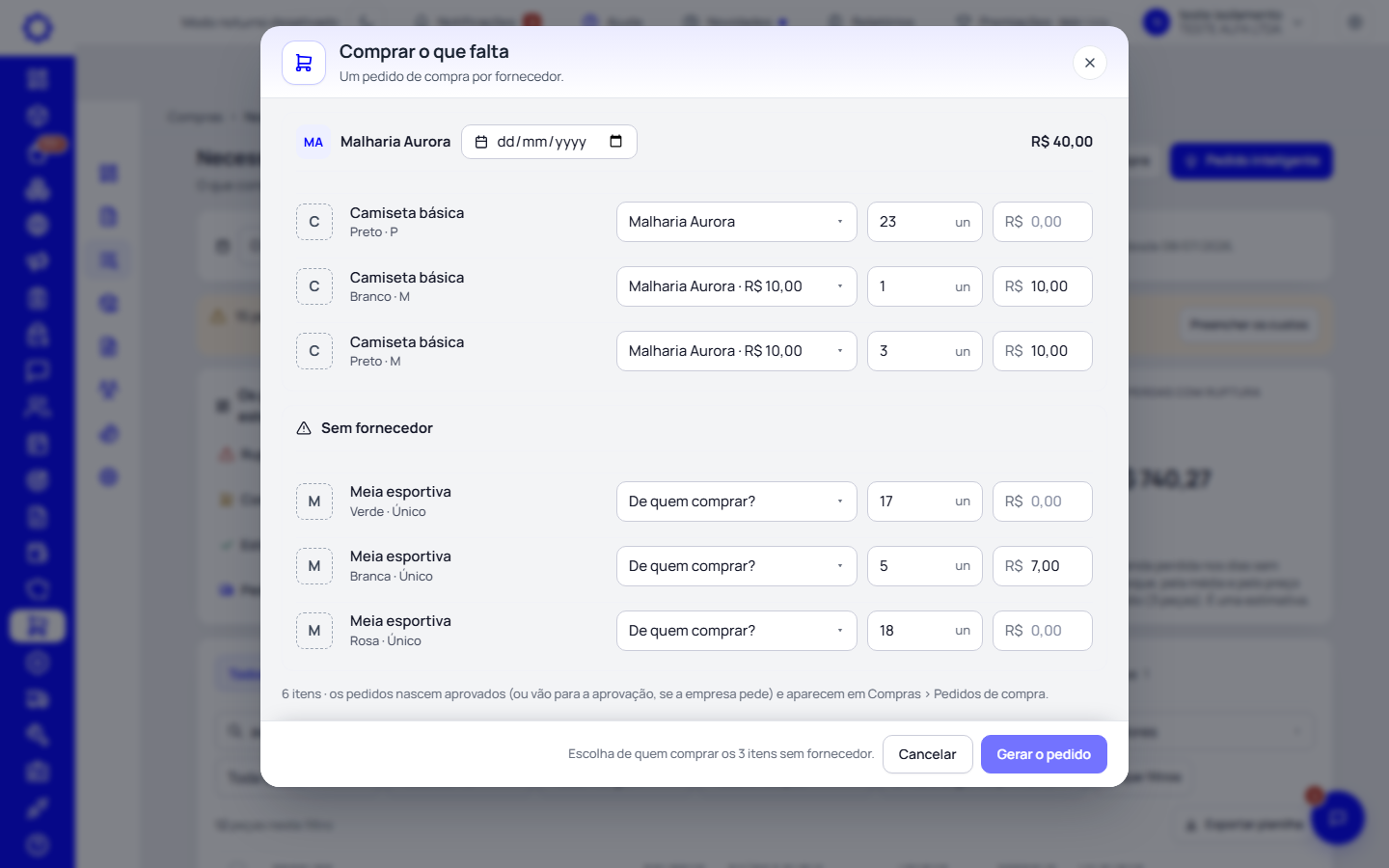1389x868 pixels.
Task: Click the warning icon beside Sem fornecedor
Action: (304, 428)
